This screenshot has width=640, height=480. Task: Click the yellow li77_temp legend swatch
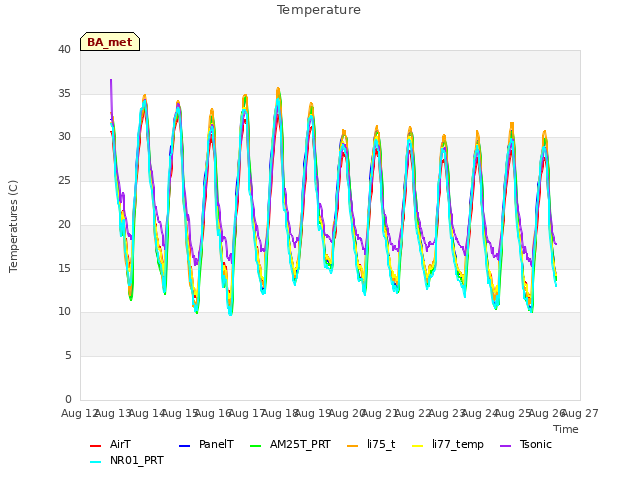click(x=418, y=446)
